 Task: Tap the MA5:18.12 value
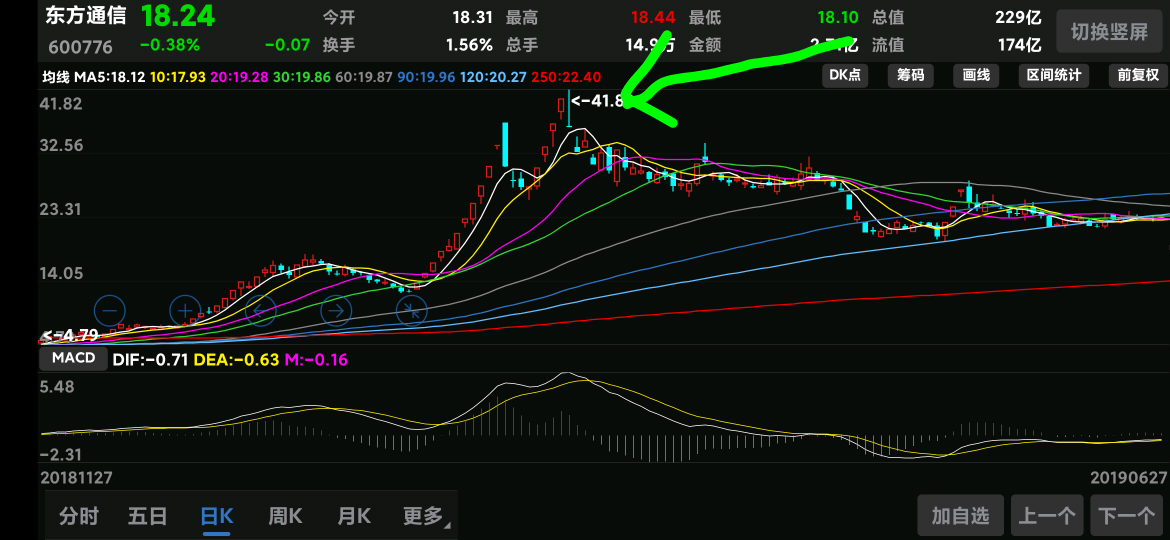(110, 77)
